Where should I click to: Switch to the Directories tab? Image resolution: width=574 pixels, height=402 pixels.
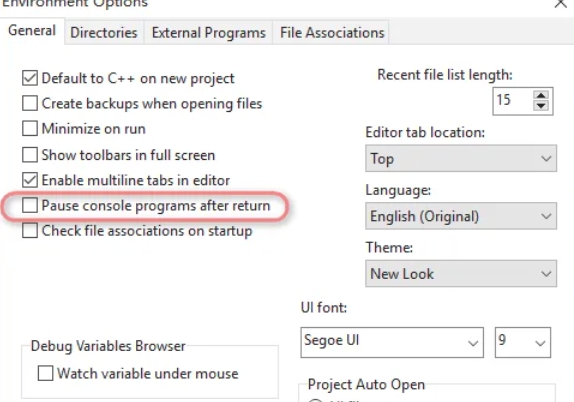pos(104,33)
